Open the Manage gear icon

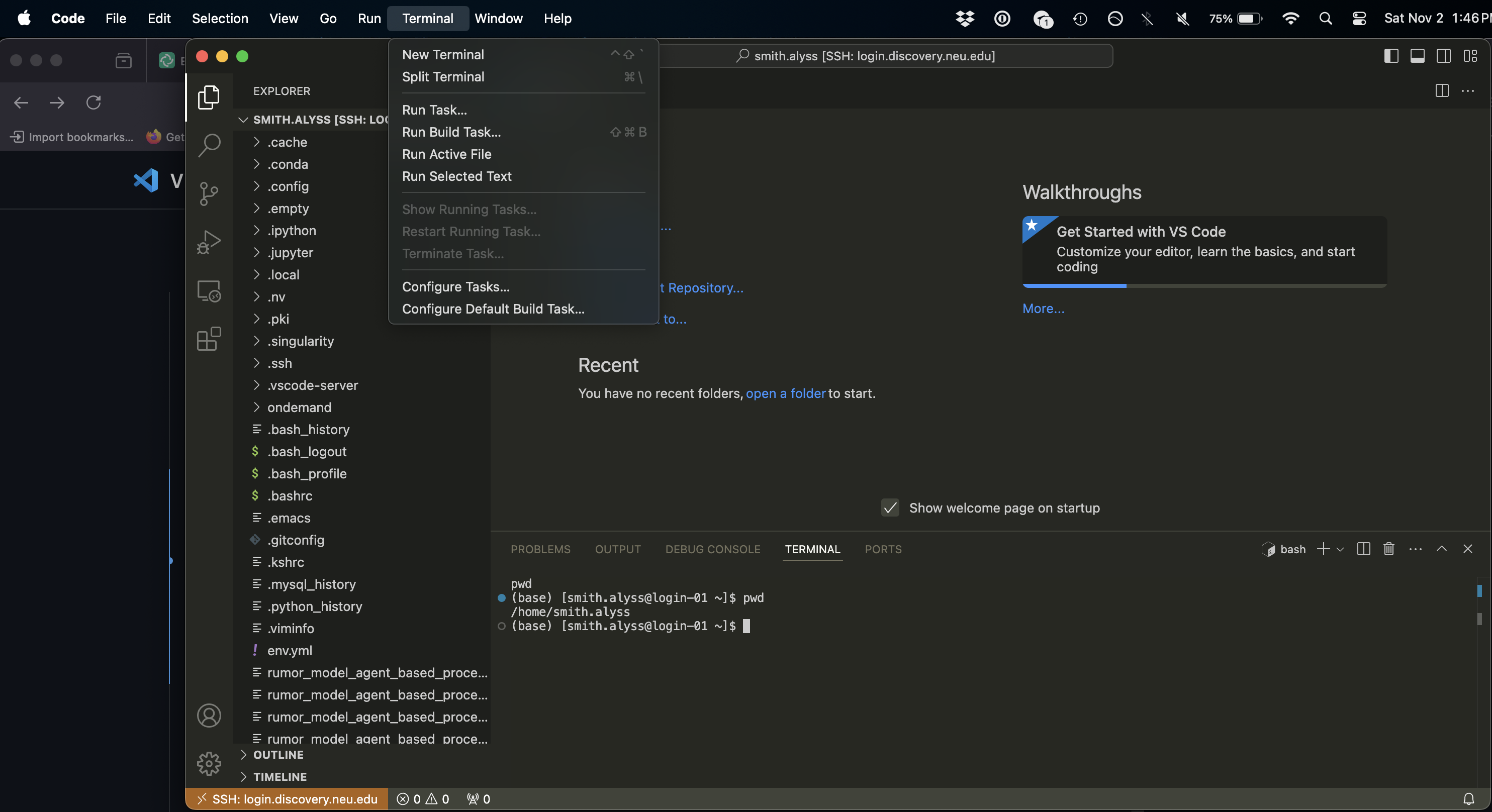[x=209, y=763]
